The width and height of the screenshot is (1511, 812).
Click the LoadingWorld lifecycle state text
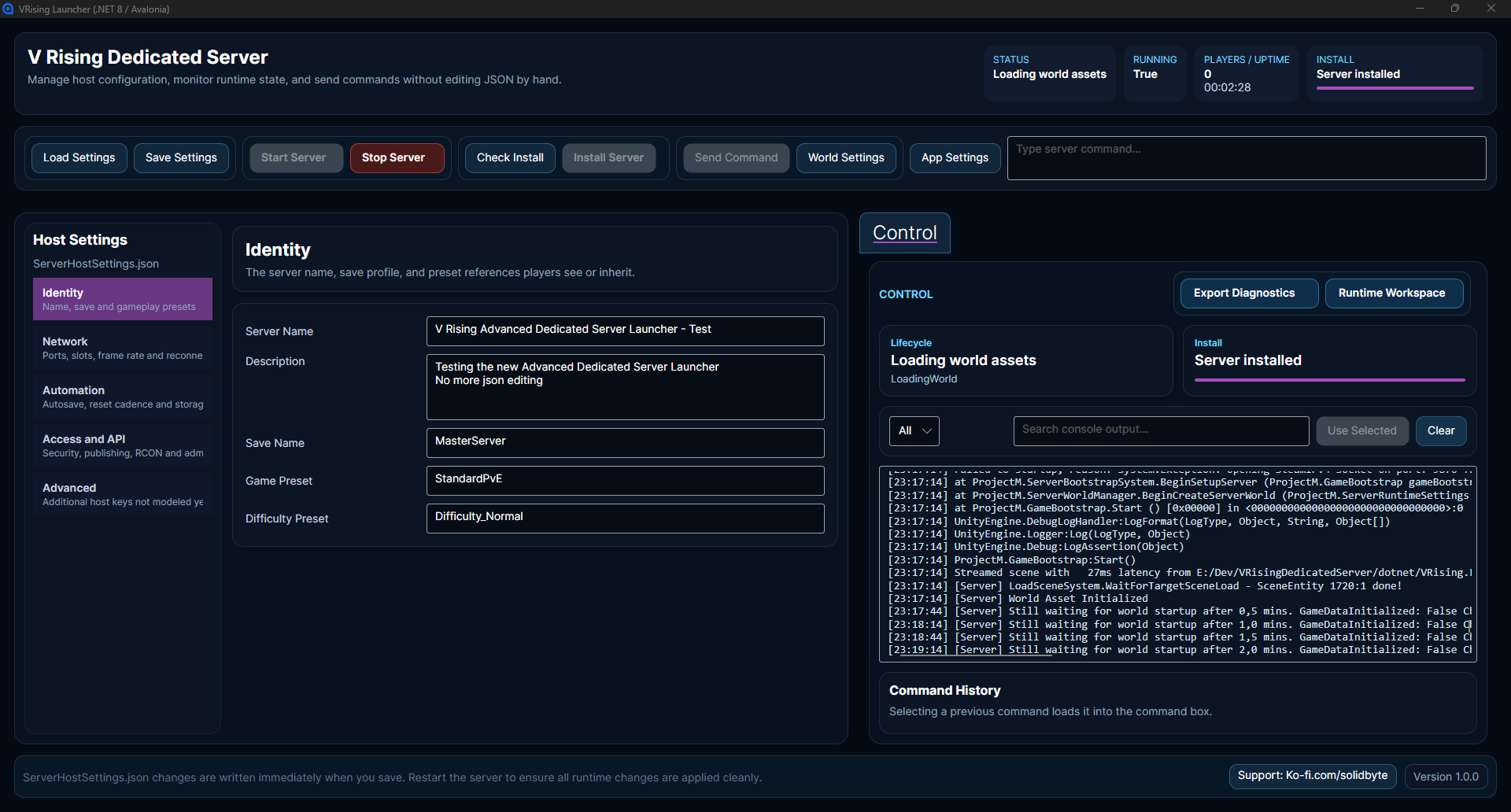[924, 379]
